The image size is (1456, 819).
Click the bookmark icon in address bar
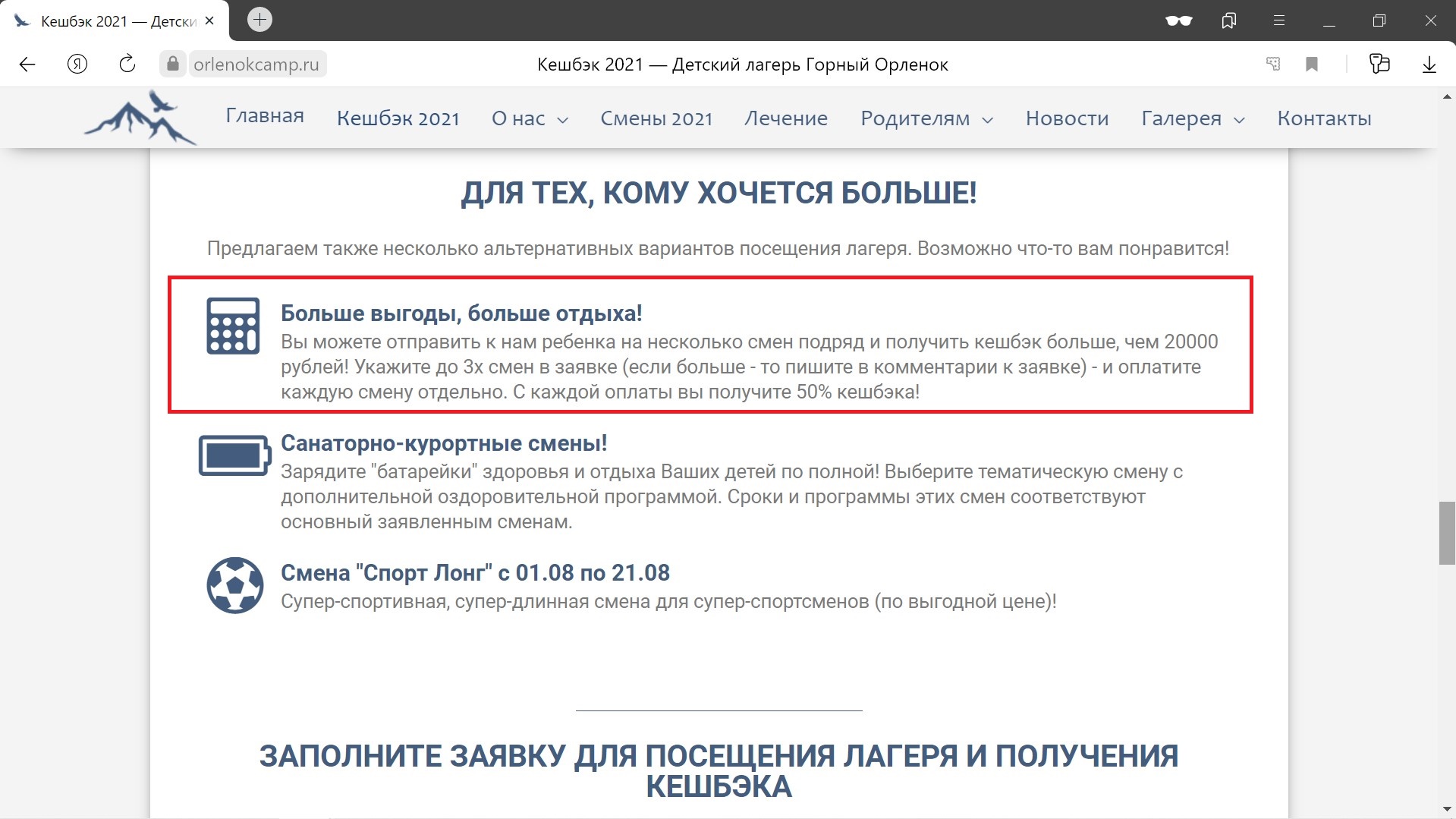point(1312,65)
